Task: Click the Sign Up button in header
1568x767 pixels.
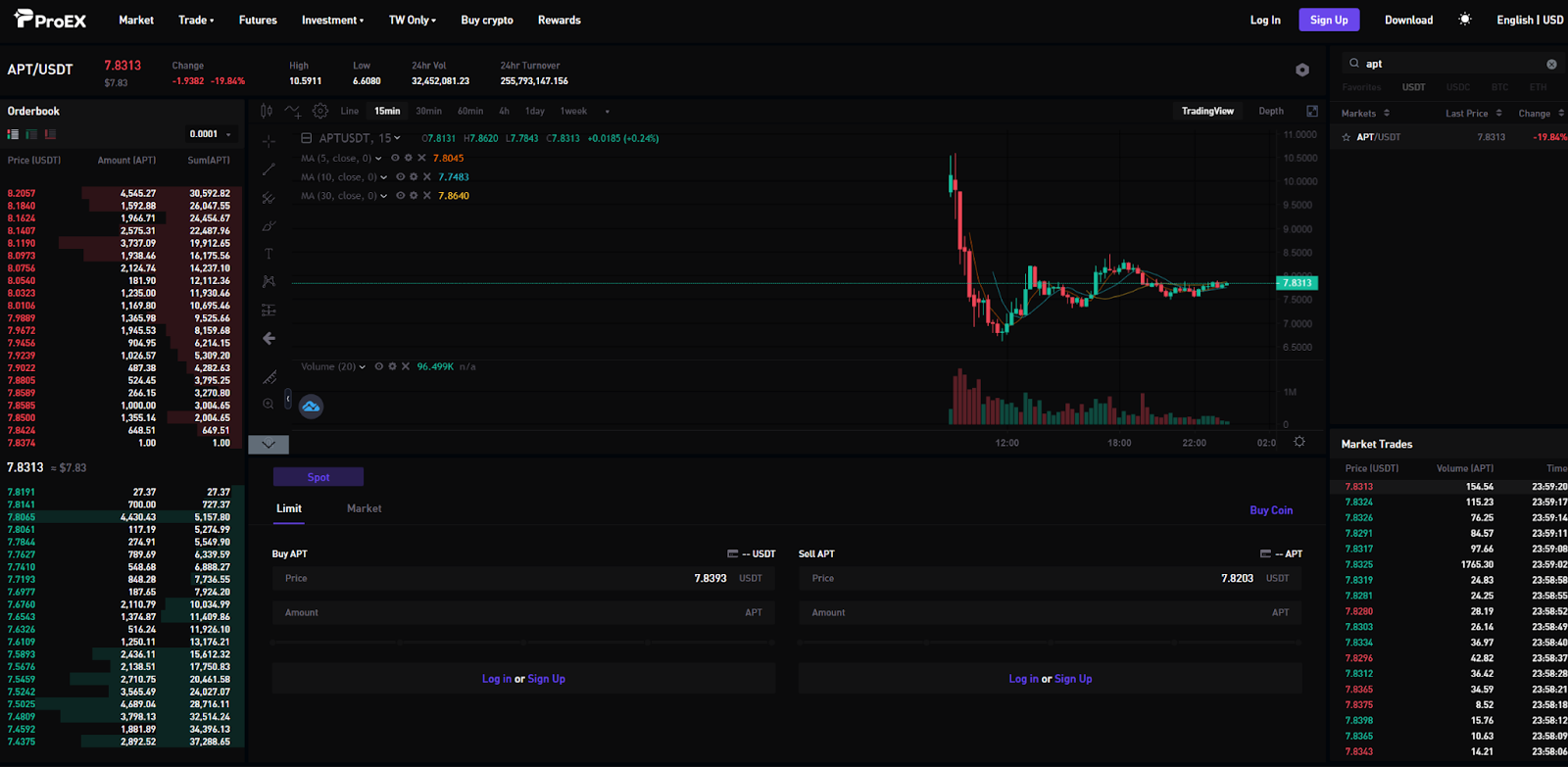Action: (x=1329, y=20)
